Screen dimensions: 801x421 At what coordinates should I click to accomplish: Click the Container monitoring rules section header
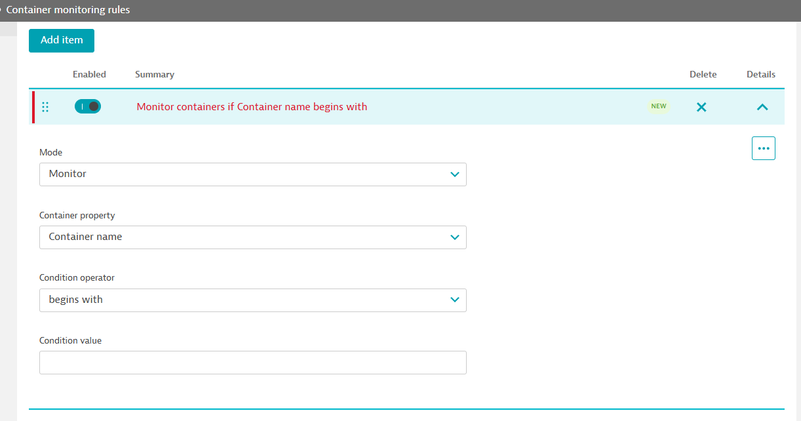click(x=68, y=10)
